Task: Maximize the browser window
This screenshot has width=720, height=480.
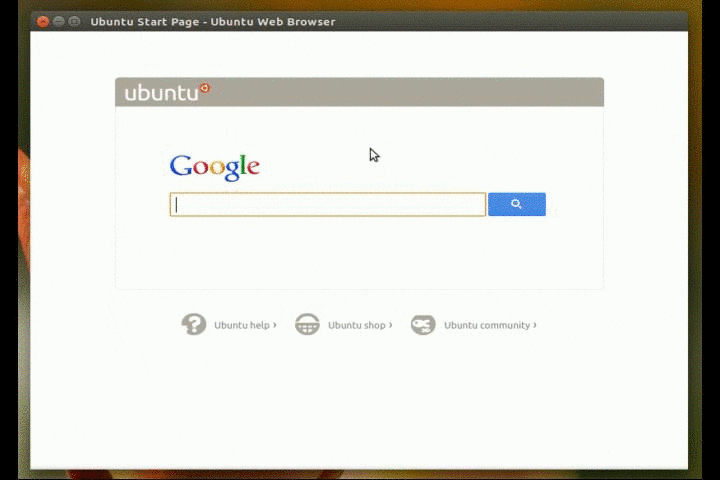Action: pos(75,21)
